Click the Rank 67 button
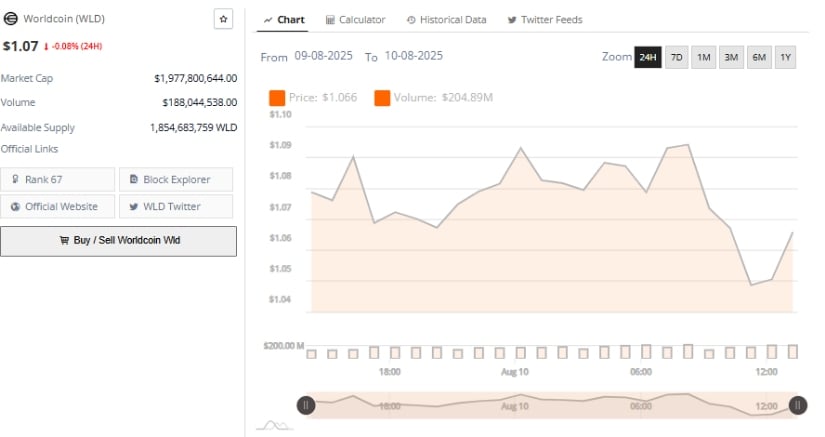 (57, 179)
